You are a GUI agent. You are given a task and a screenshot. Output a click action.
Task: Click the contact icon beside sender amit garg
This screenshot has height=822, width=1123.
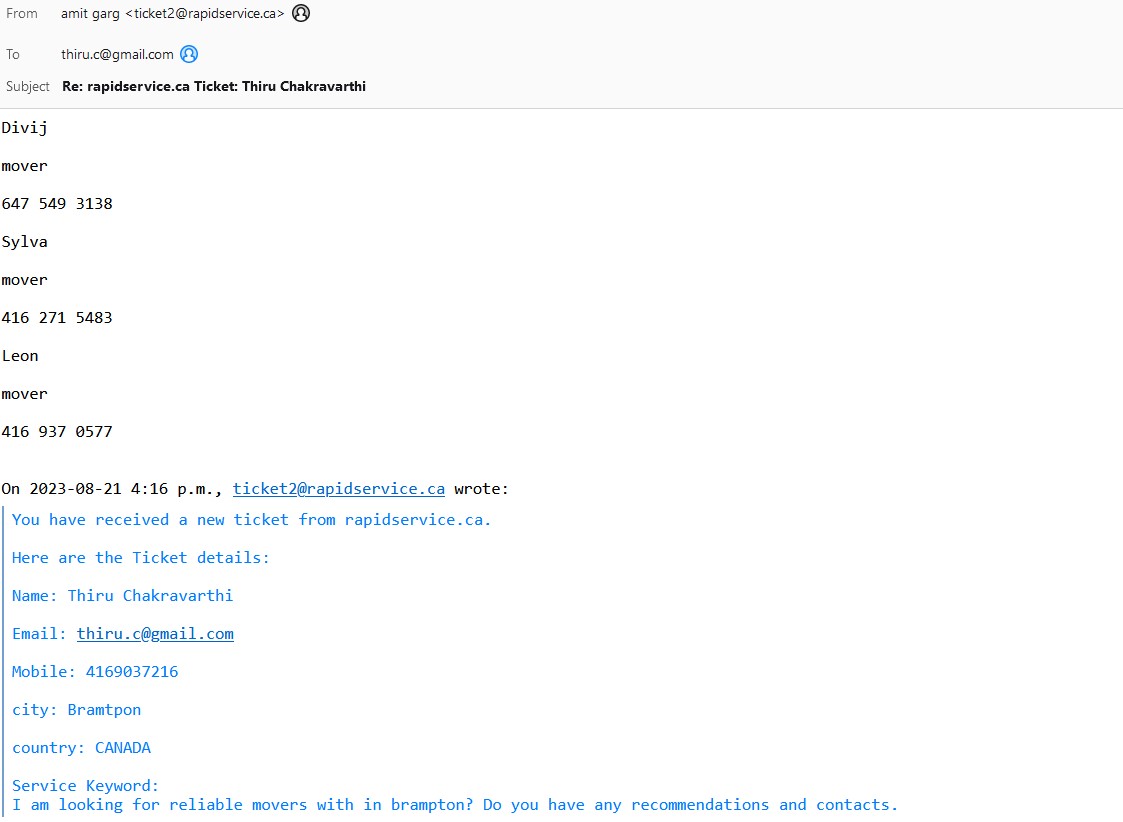(301, 14)
